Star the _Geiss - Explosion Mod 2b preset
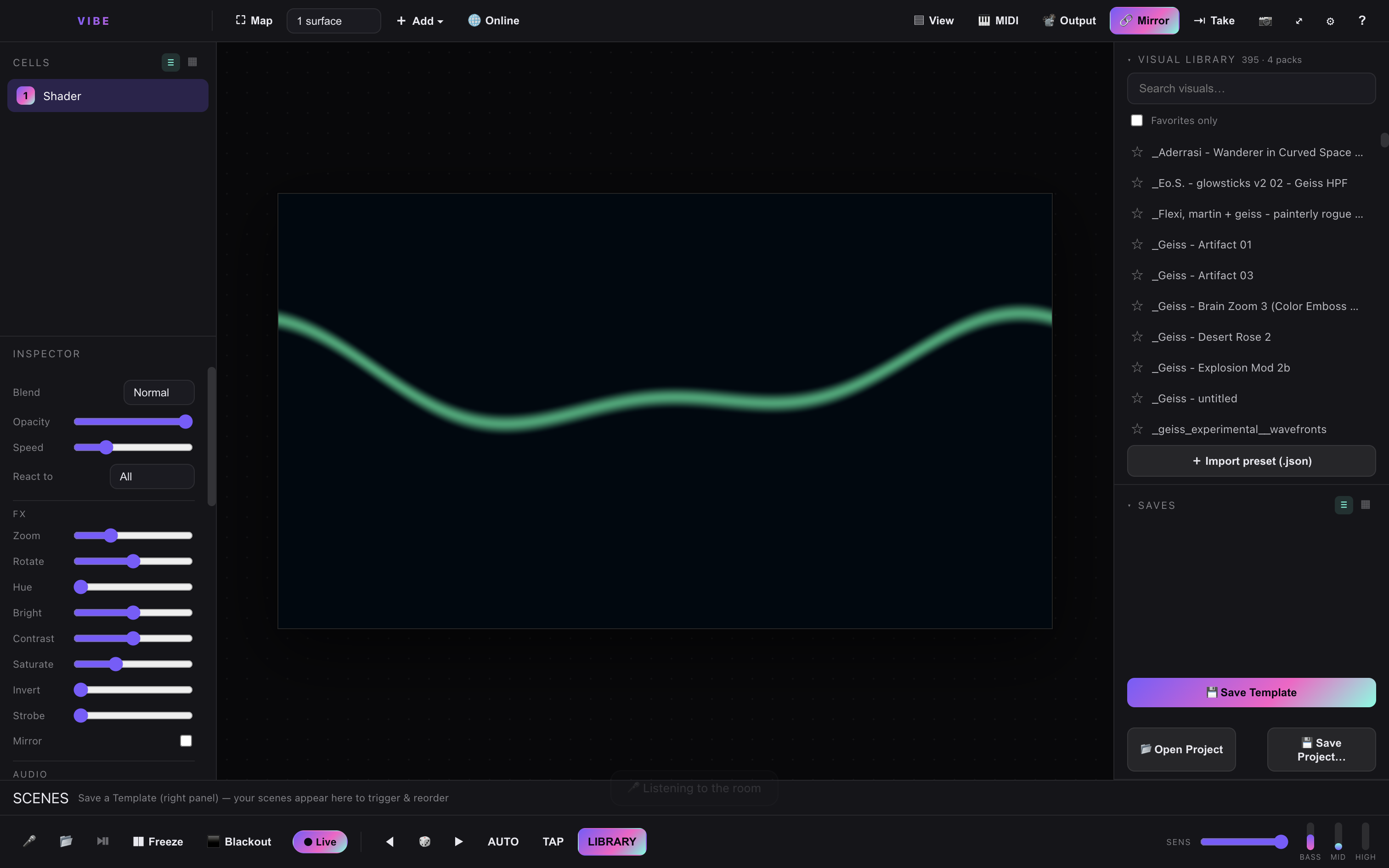 [x=1137, y=367]
